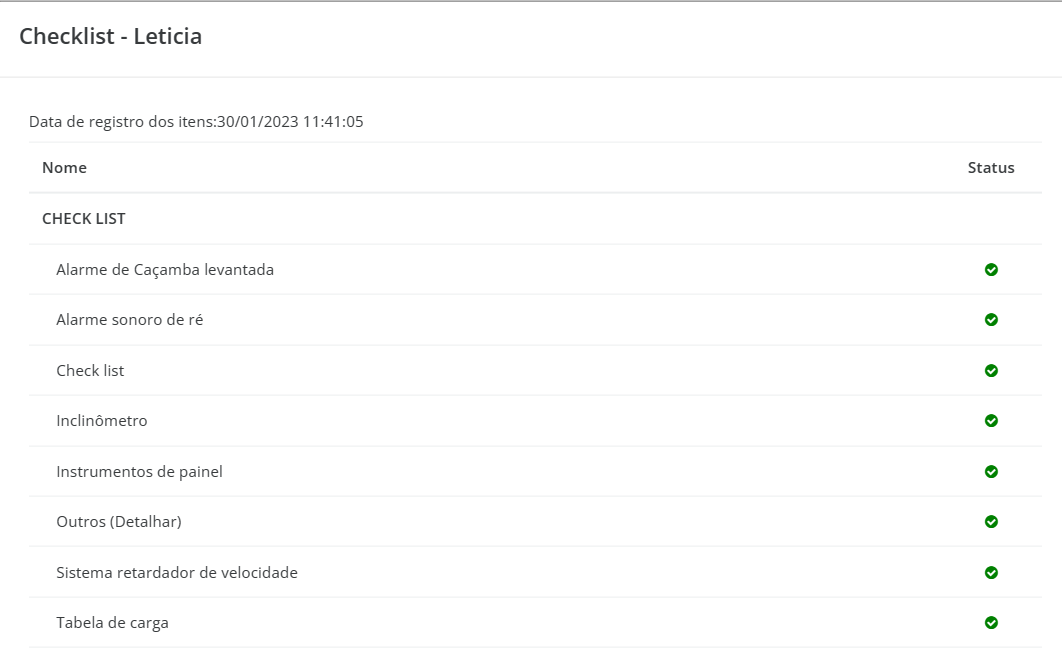Click status icon beside Instrumentos de painel
This screenshot has height=649, width=1062.
point(991,472)
